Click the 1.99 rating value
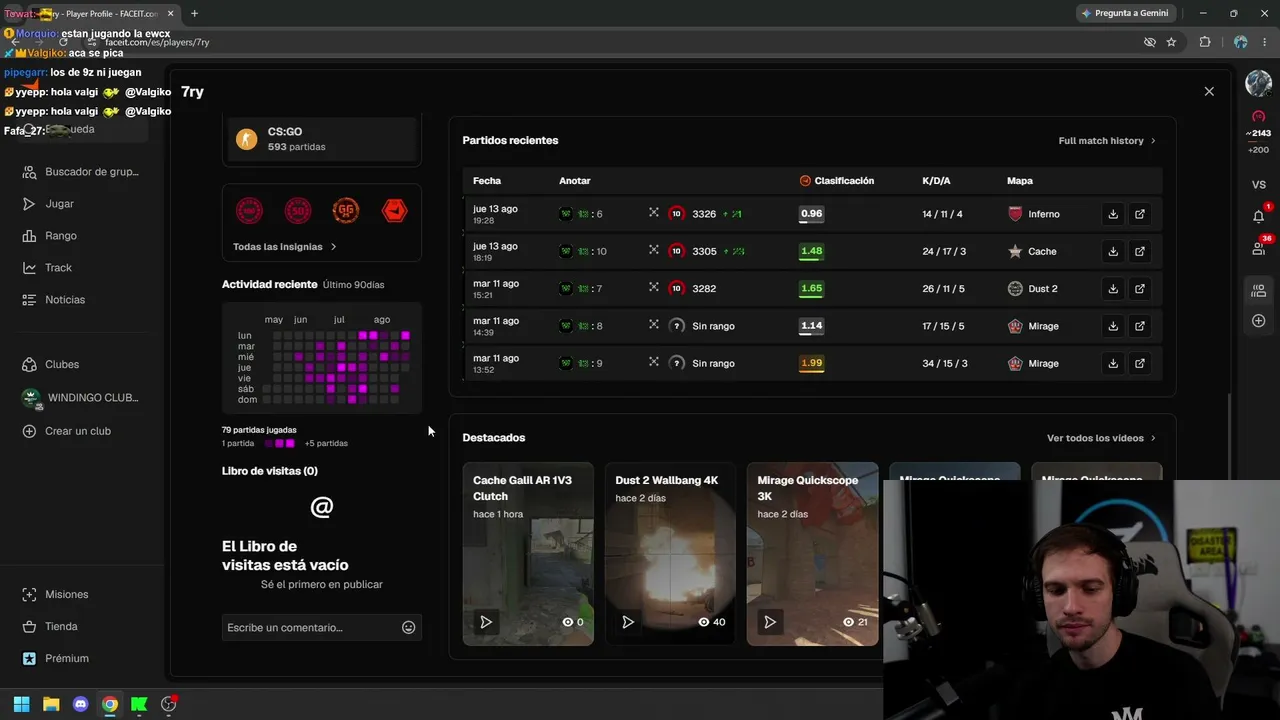Viewport: 1280px width, 720px height. coord(811,363)
